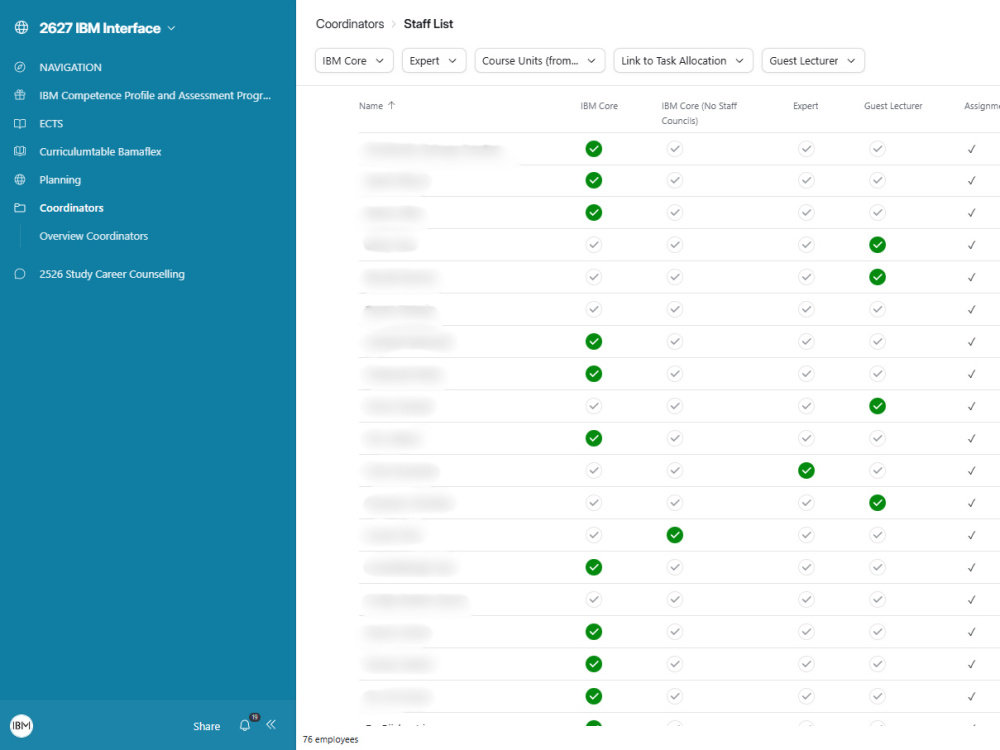Open the Expert filter dropdown

pos(434,61)
